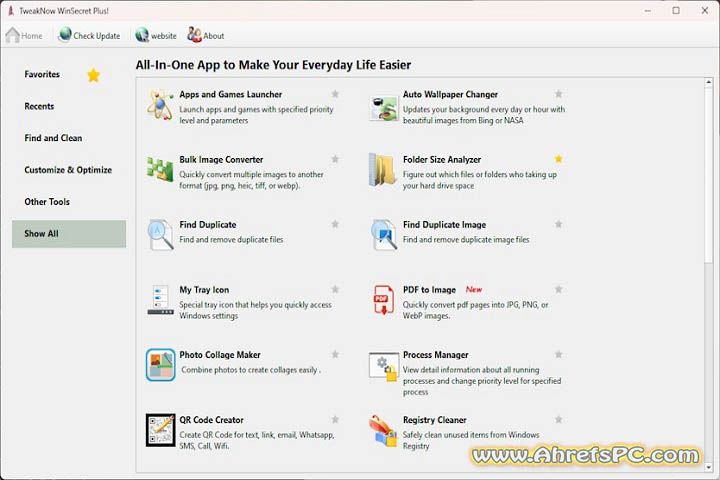Click the About toolbar label
This screenshot has width=720, height=480.
[214, 36]
